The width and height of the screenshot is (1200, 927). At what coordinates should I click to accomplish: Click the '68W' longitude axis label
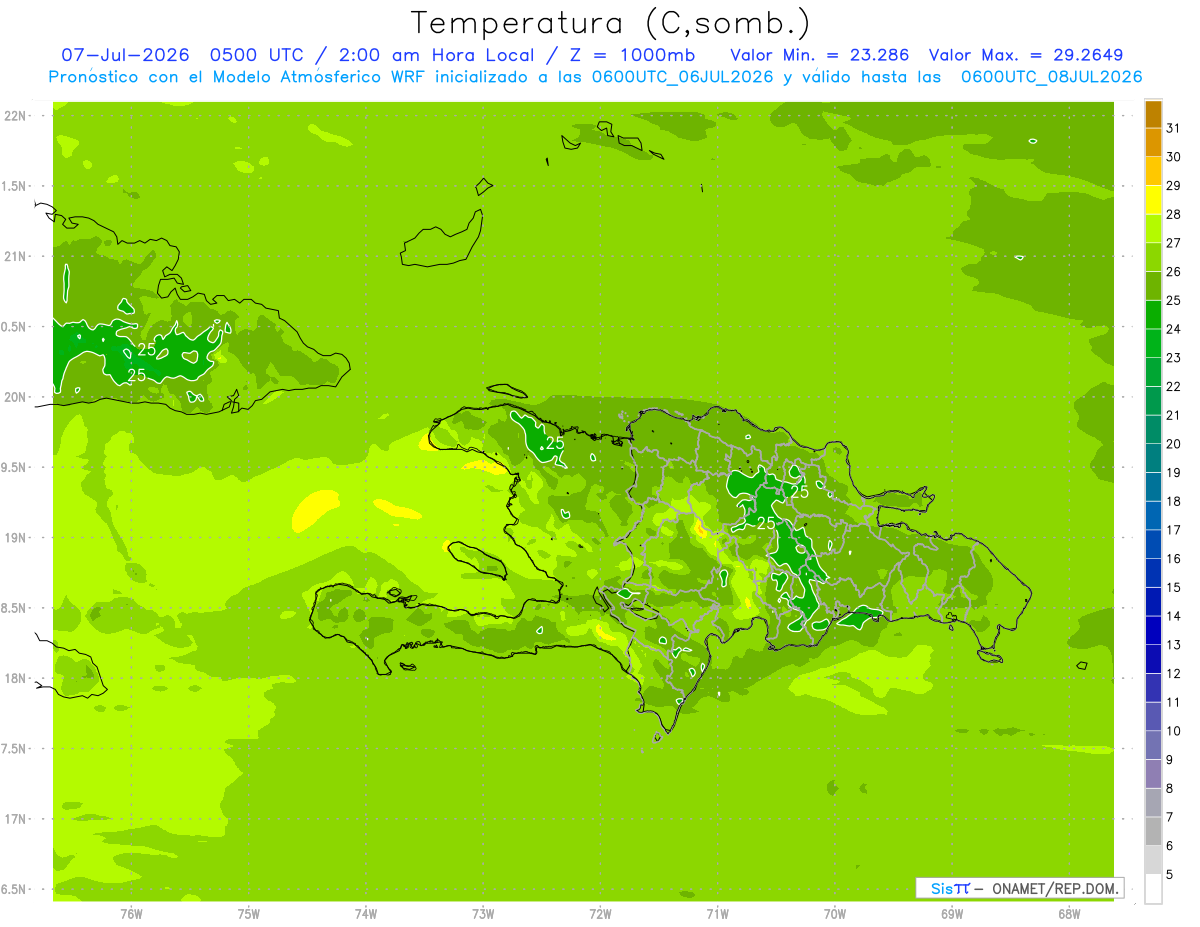pyautogui.click(x=1069, y=914)
